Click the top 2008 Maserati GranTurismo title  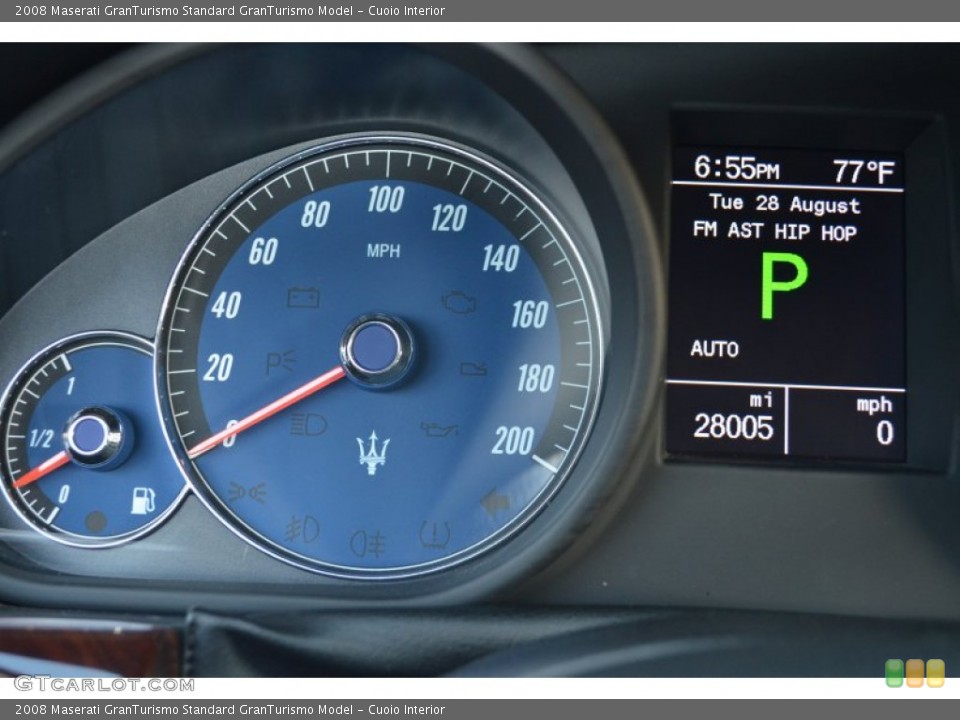pos(230,10)
